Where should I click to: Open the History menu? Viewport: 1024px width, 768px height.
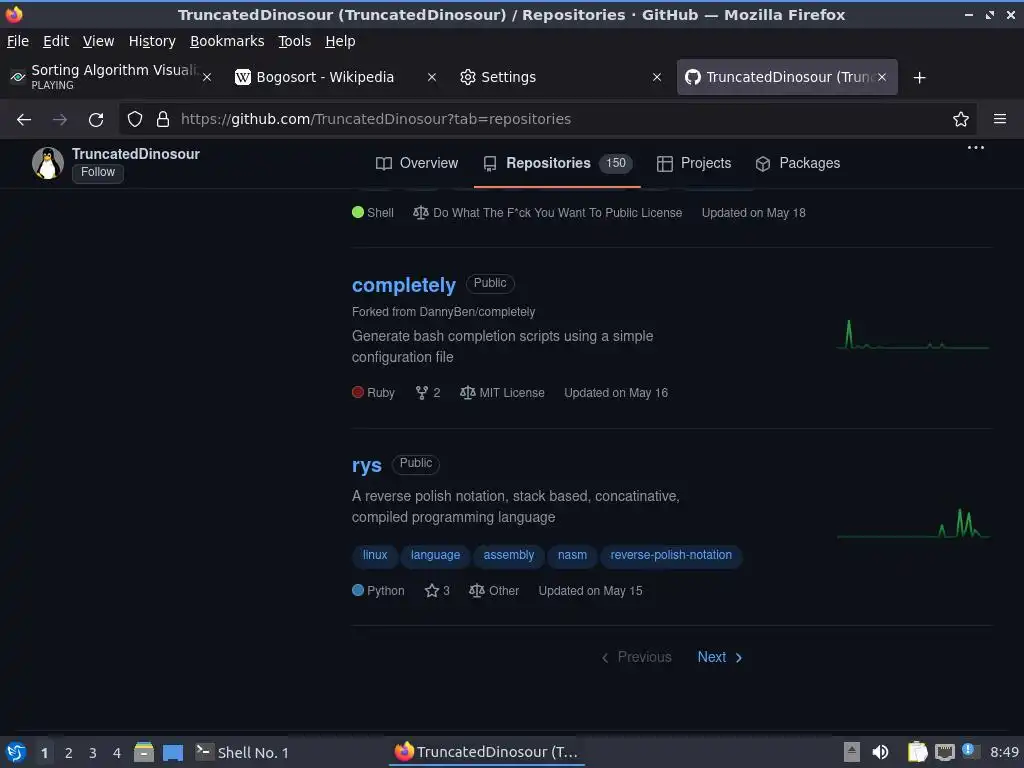152,41
